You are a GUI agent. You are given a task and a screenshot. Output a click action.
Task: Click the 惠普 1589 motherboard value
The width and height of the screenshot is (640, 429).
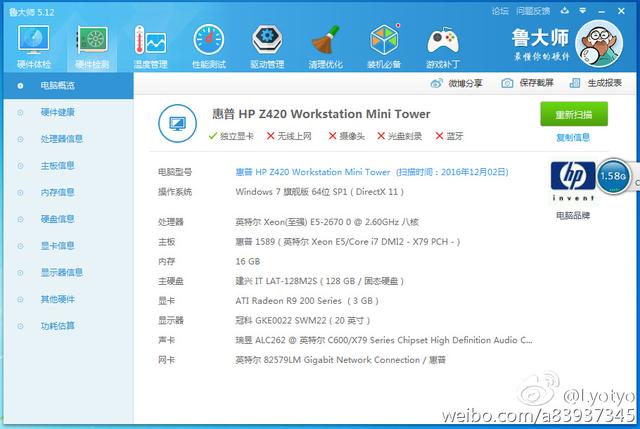(348, 242)
